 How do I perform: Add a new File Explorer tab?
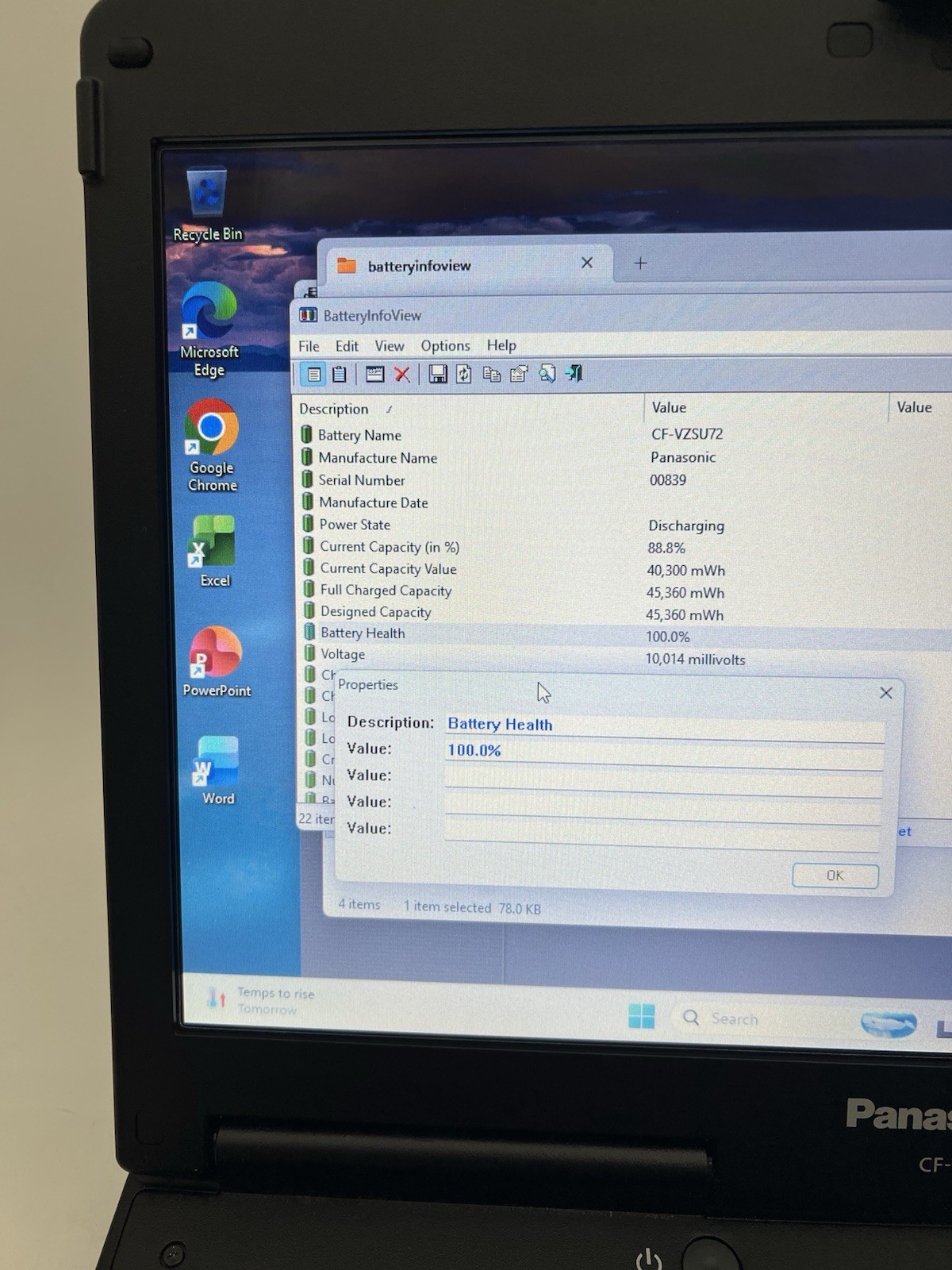coord(640,263)
